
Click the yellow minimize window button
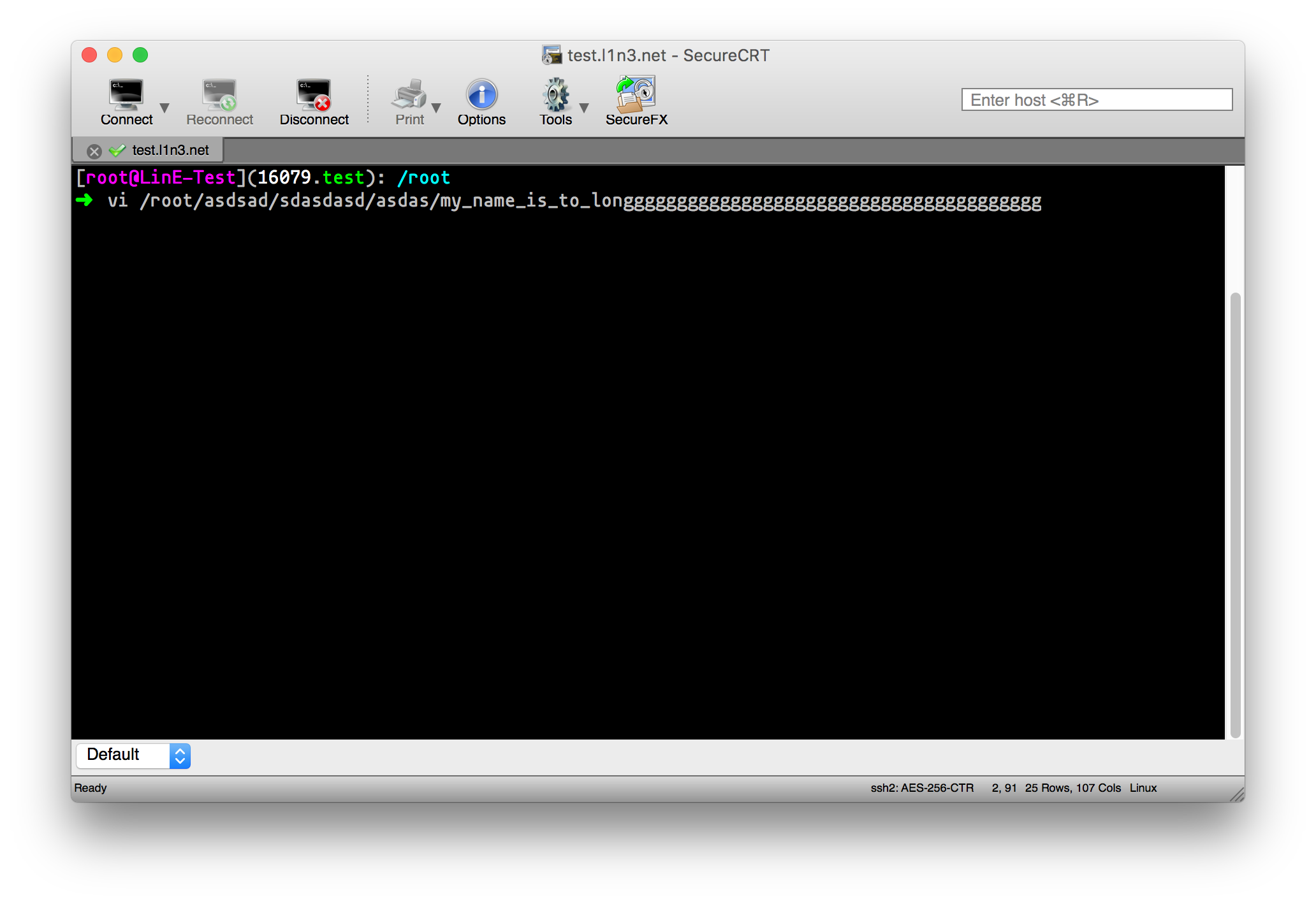(115, 55)
